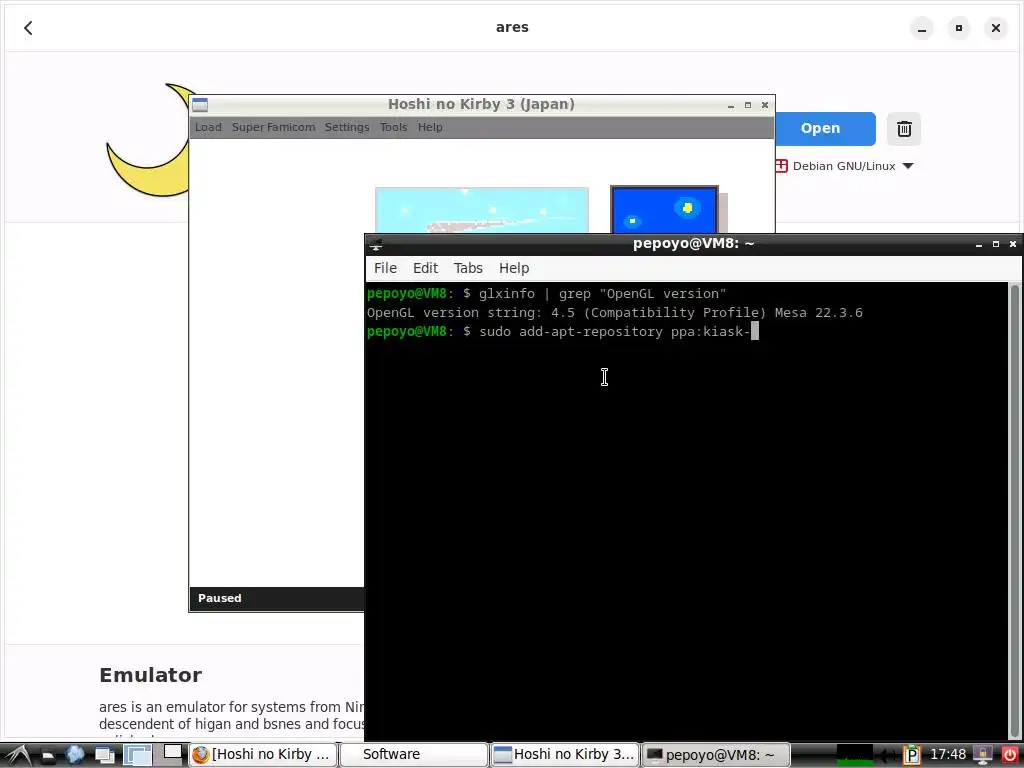
Task: Open the Help menu in the emulator window
Action: tap(430, 127)
